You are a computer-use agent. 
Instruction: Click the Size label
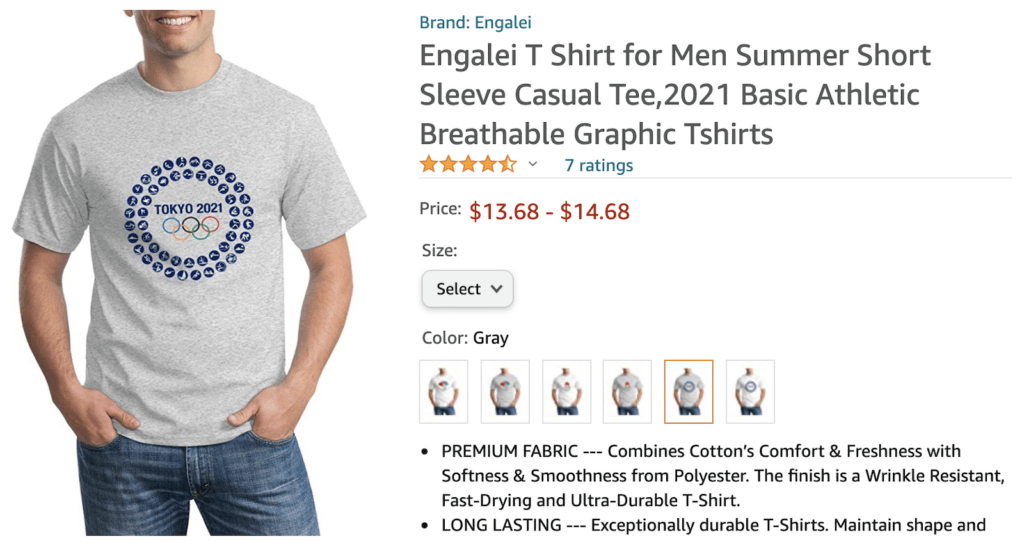(x=439, y=250)
